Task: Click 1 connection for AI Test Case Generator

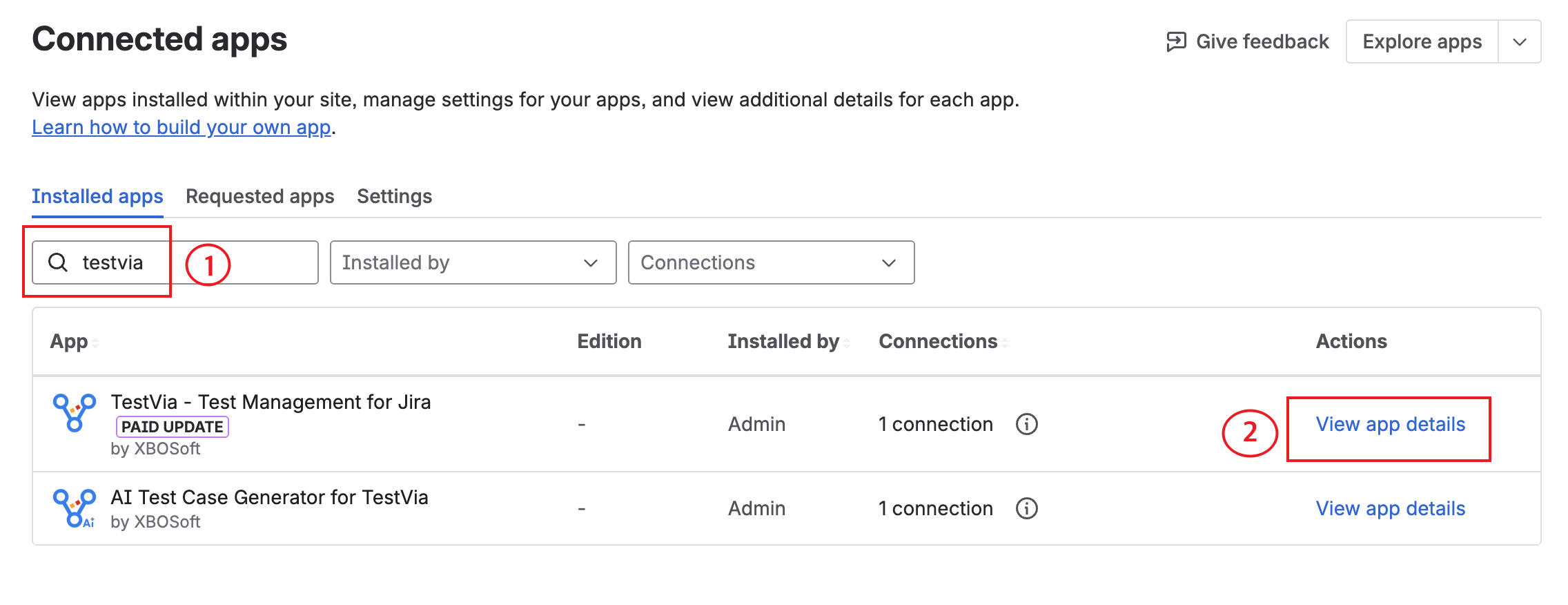Action: (x=936, y=508)
